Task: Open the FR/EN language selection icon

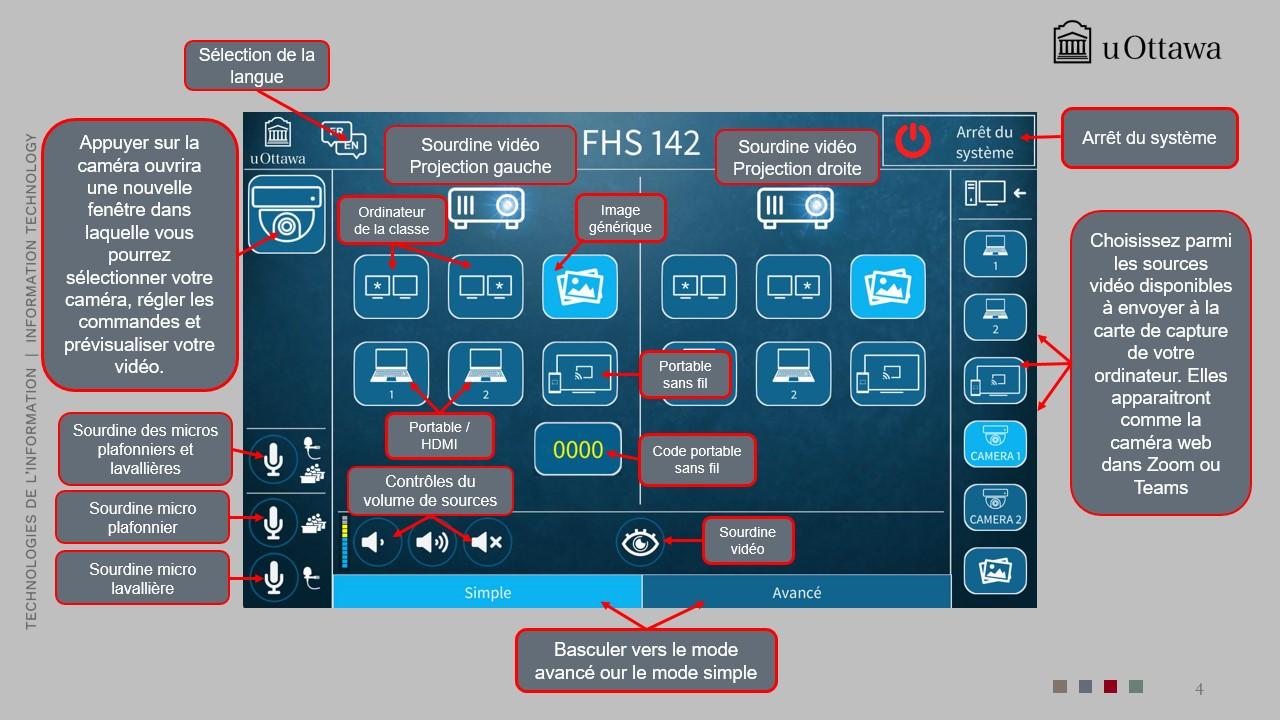Action: pyautogui.click(x=342, y=141)
